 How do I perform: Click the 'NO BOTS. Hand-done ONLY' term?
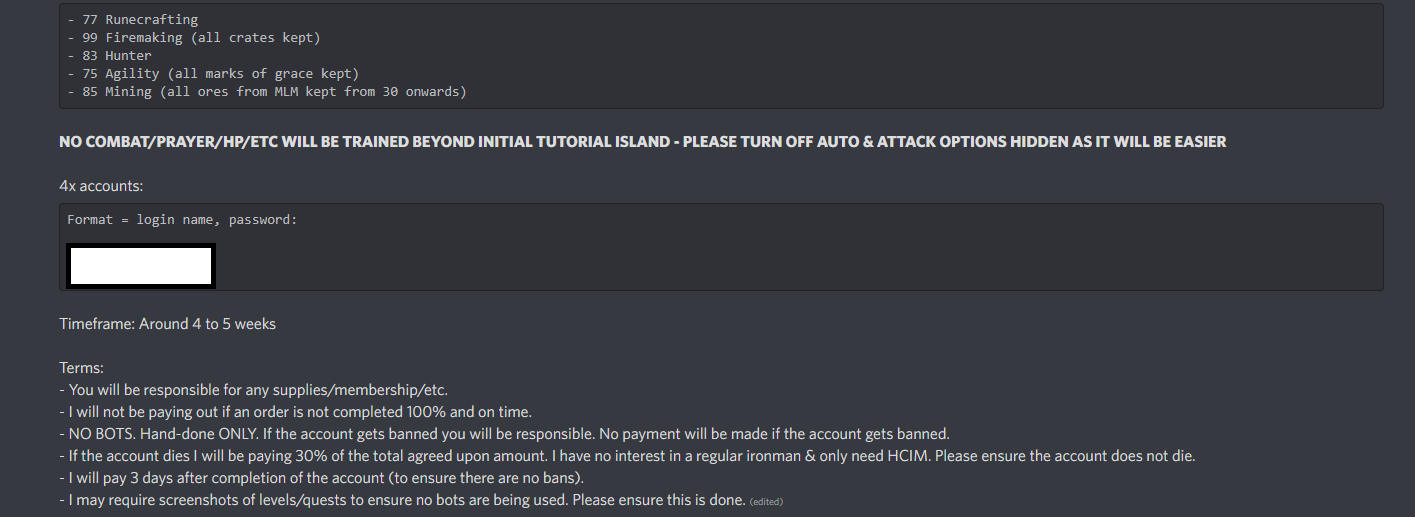click(x=504, y=434)
